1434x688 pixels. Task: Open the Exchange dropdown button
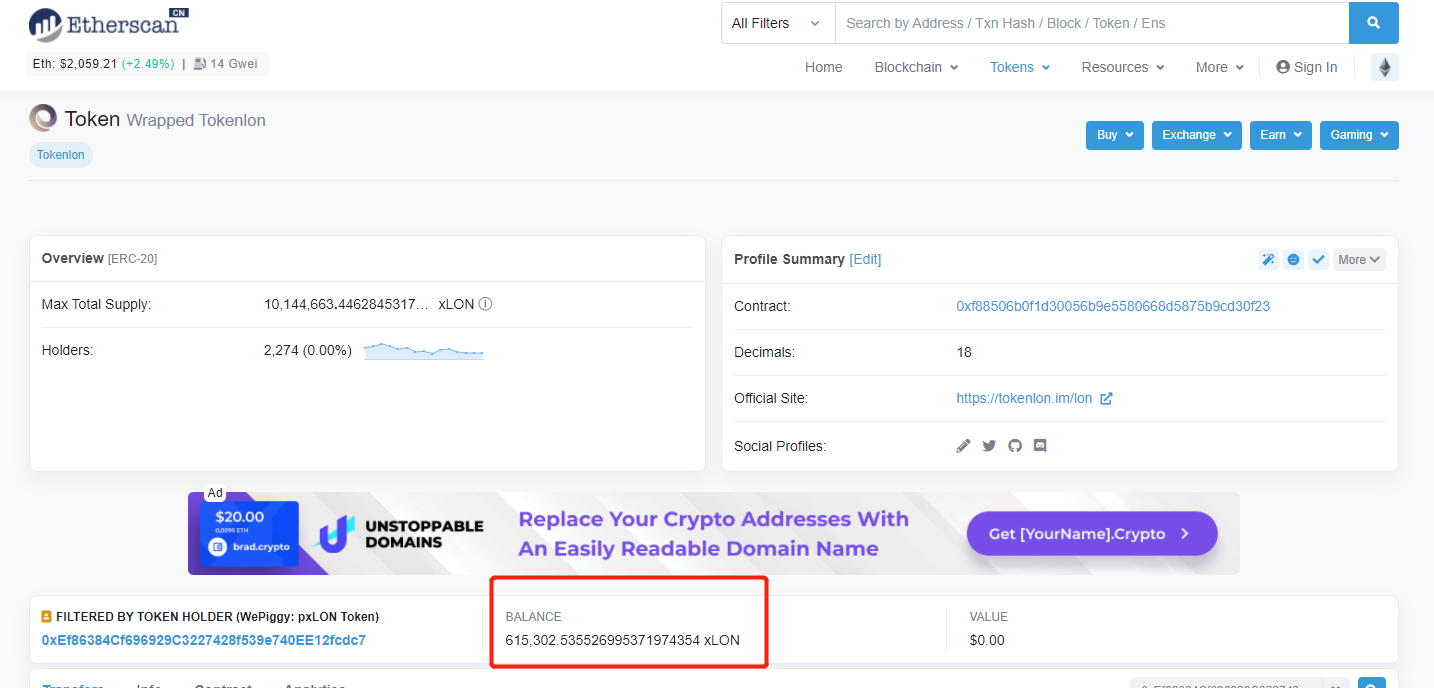1197,135
